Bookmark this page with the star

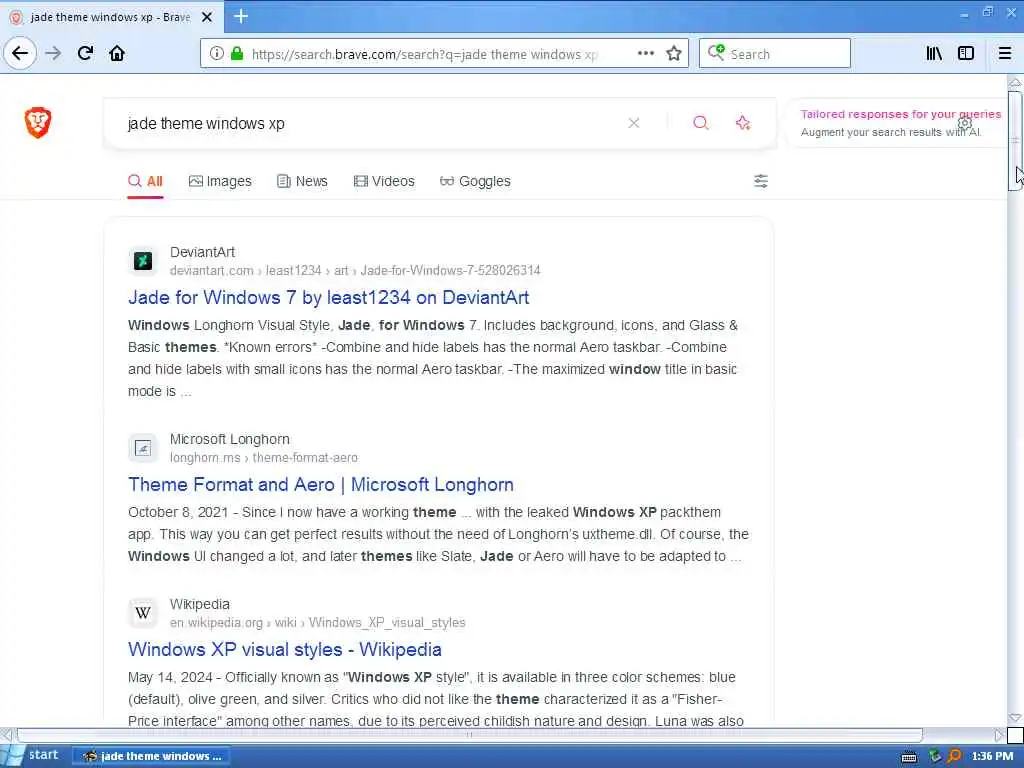674,54
